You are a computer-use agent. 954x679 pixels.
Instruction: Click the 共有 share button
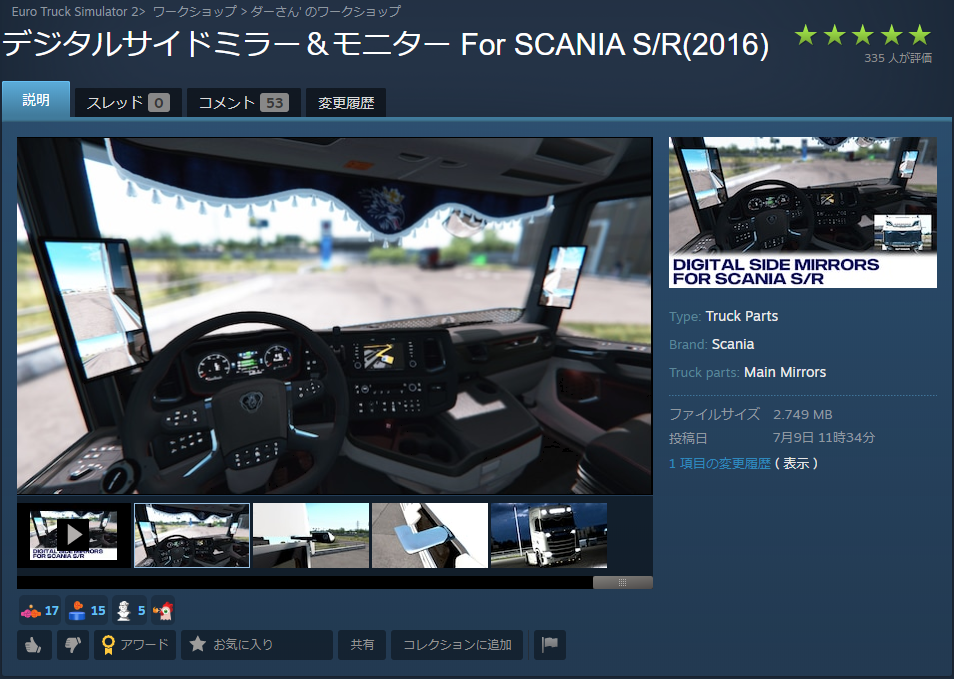362,645
